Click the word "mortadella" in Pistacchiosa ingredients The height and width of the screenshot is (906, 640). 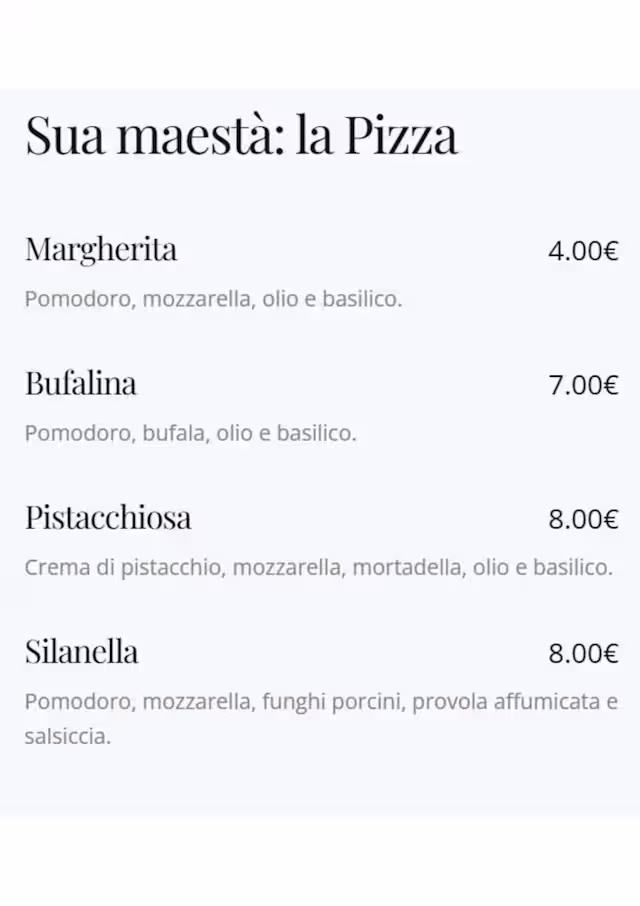[x=408, y=568]
